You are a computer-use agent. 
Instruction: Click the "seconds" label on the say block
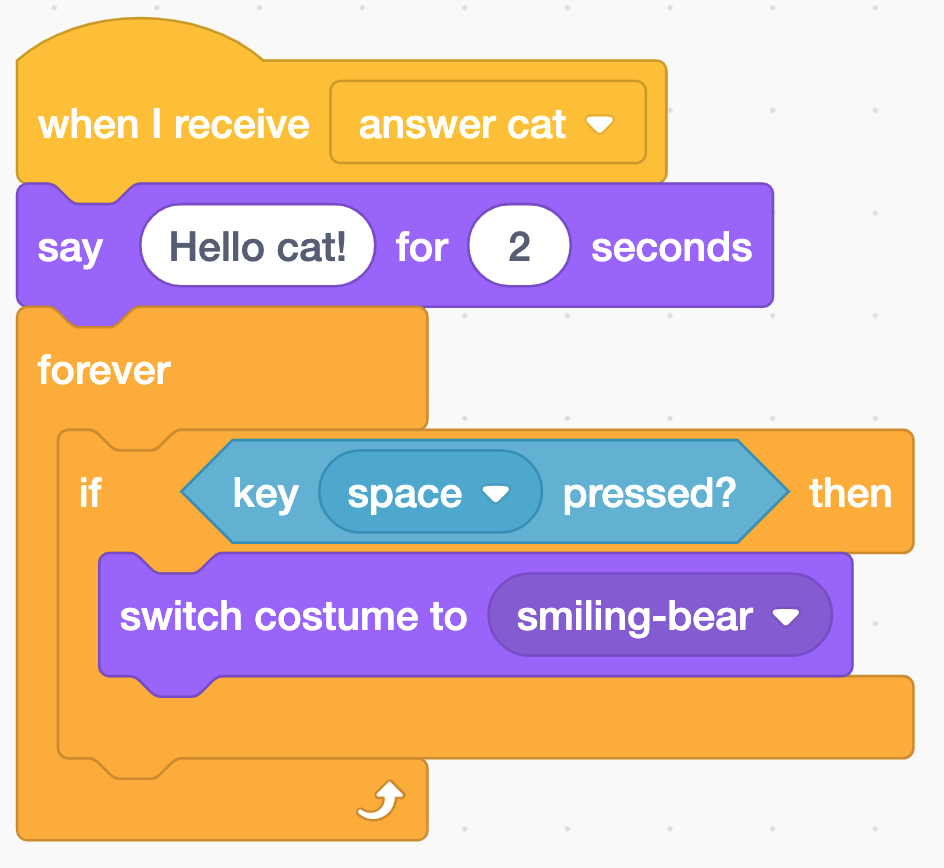pyautogui.click(x=671, y=247)
